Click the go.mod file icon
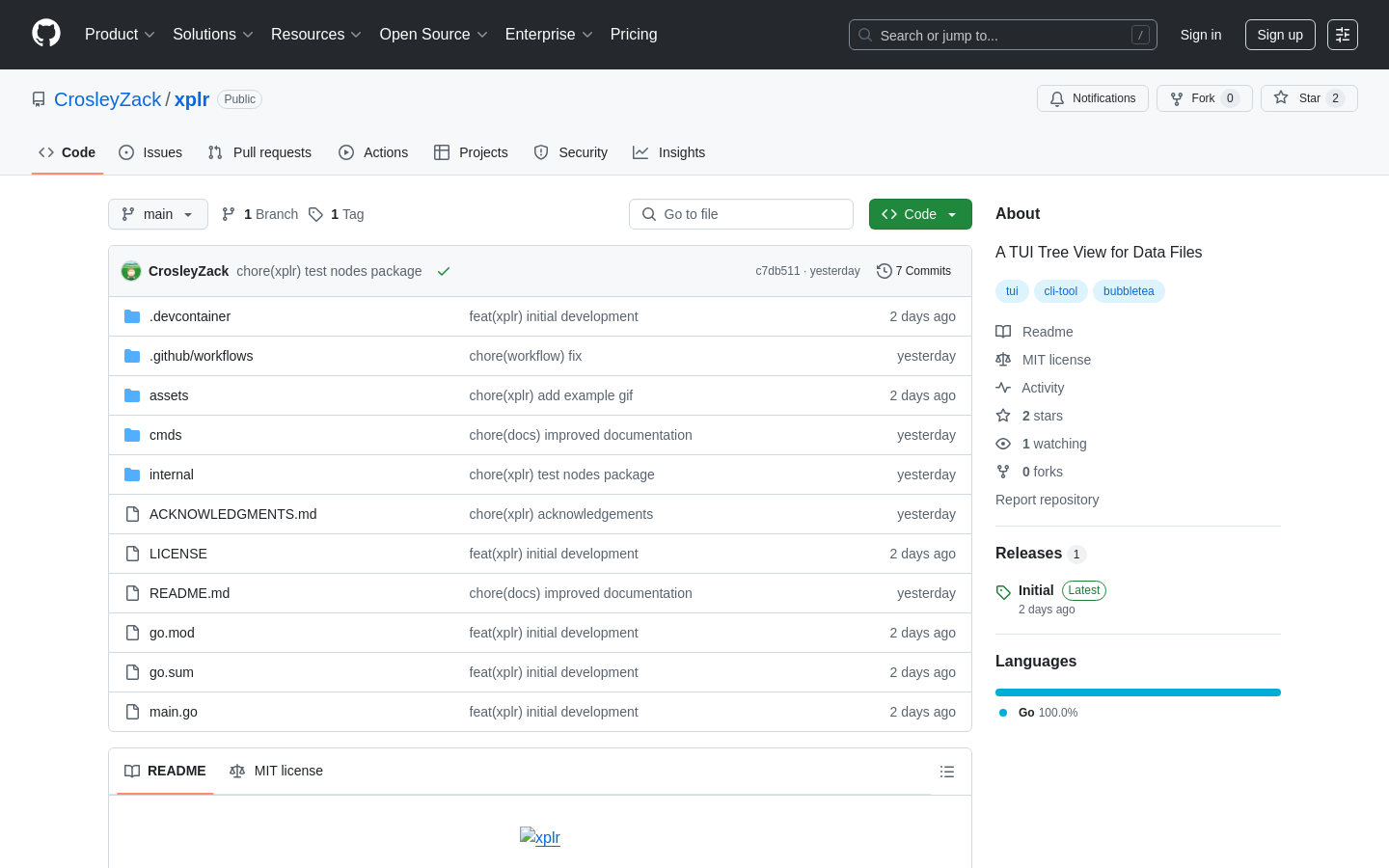The width and height of the screenshot is (1389, 868). (x=132, y=633)
